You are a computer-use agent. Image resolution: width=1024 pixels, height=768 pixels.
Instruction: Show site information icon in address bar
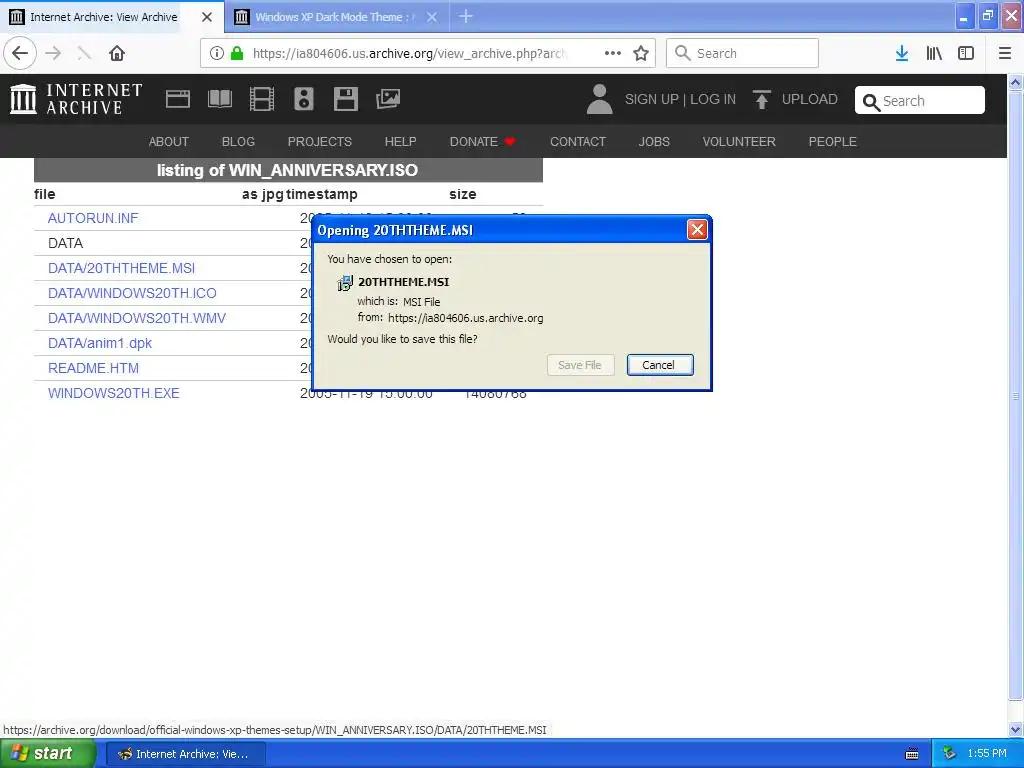coord(217,53)
